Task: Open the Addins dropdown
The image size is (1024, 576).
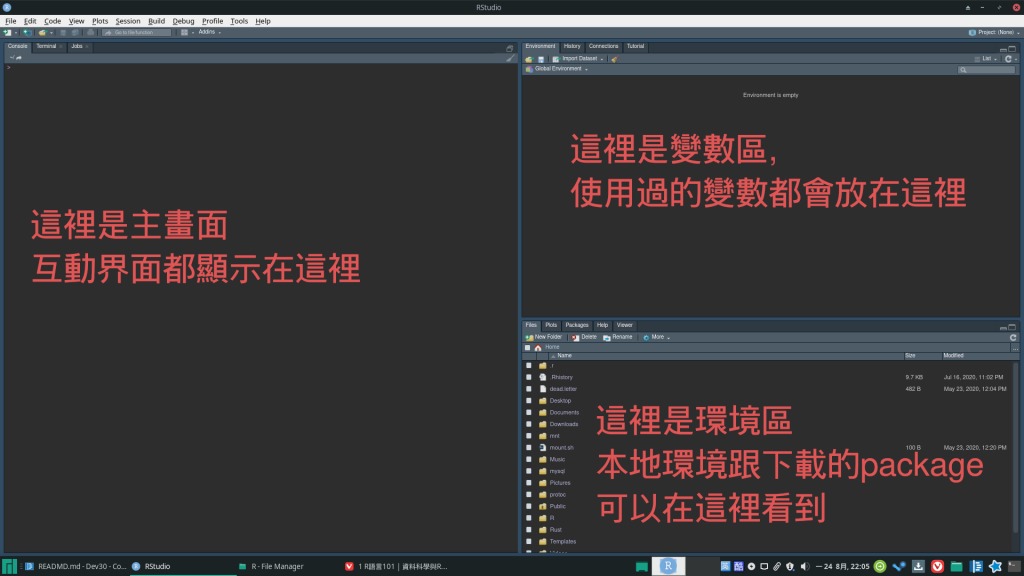Action: 210,32
